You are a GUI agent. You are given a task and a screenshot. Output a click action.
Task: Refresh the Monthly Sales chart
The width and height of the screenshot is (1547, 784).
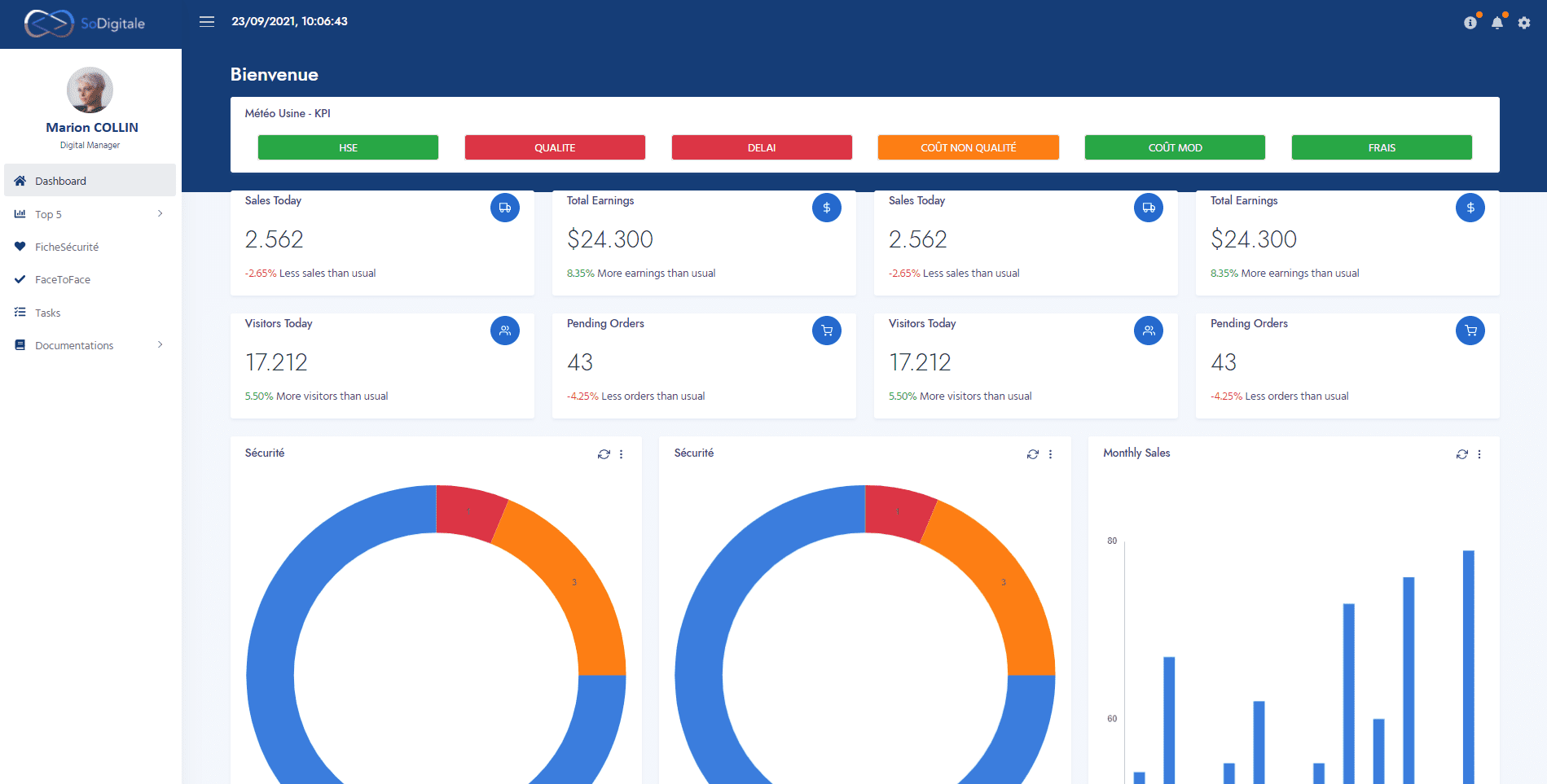1461,454
